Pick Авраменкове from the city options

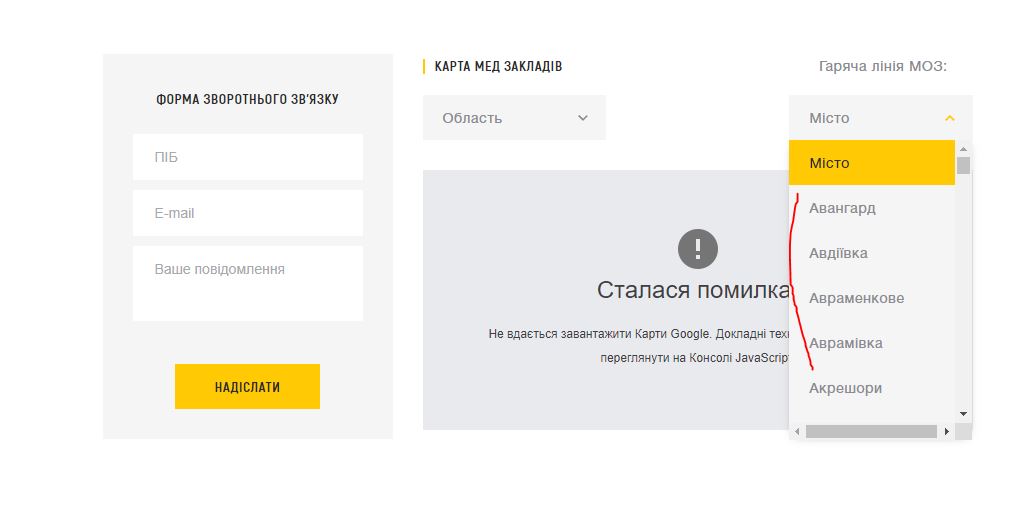(x=856, y=298)
